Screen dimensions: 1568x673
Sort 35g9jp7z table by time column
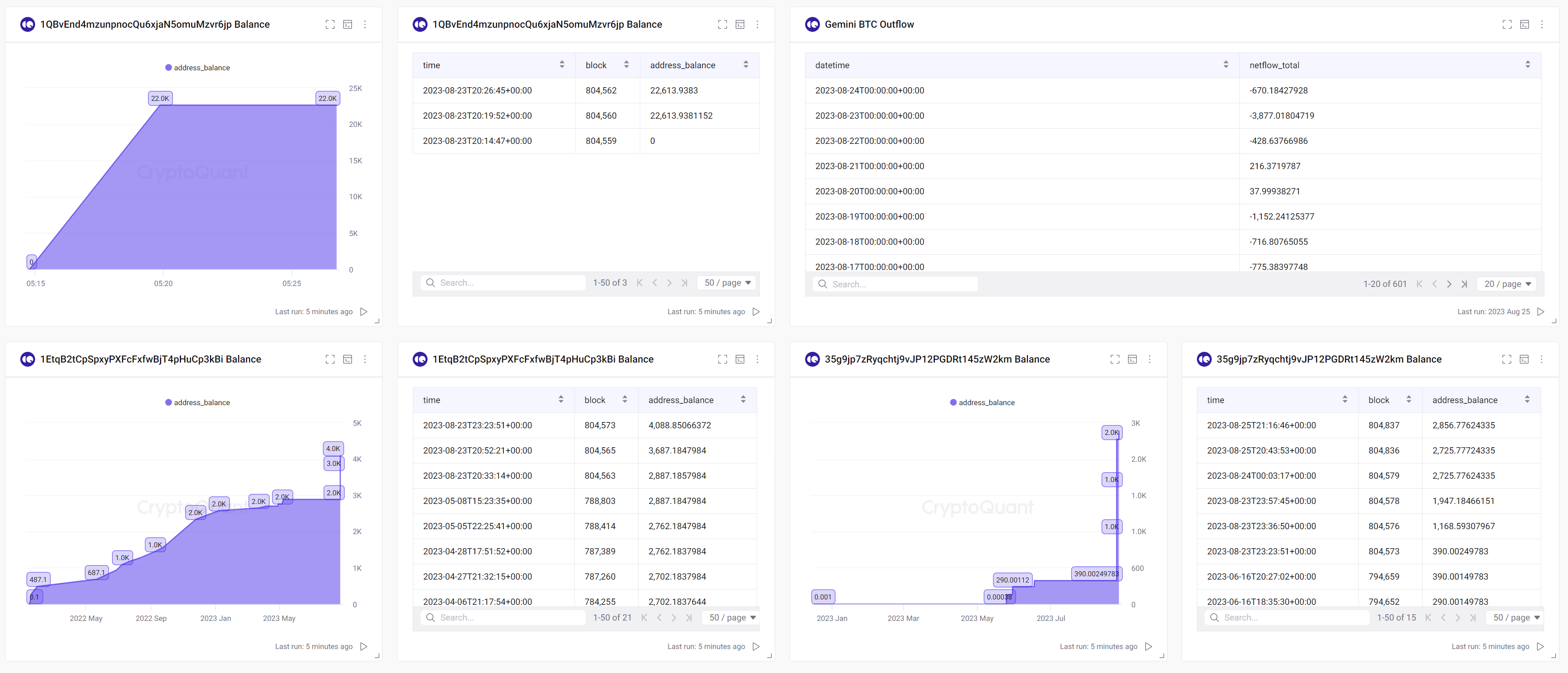[x=1345, y=399]
